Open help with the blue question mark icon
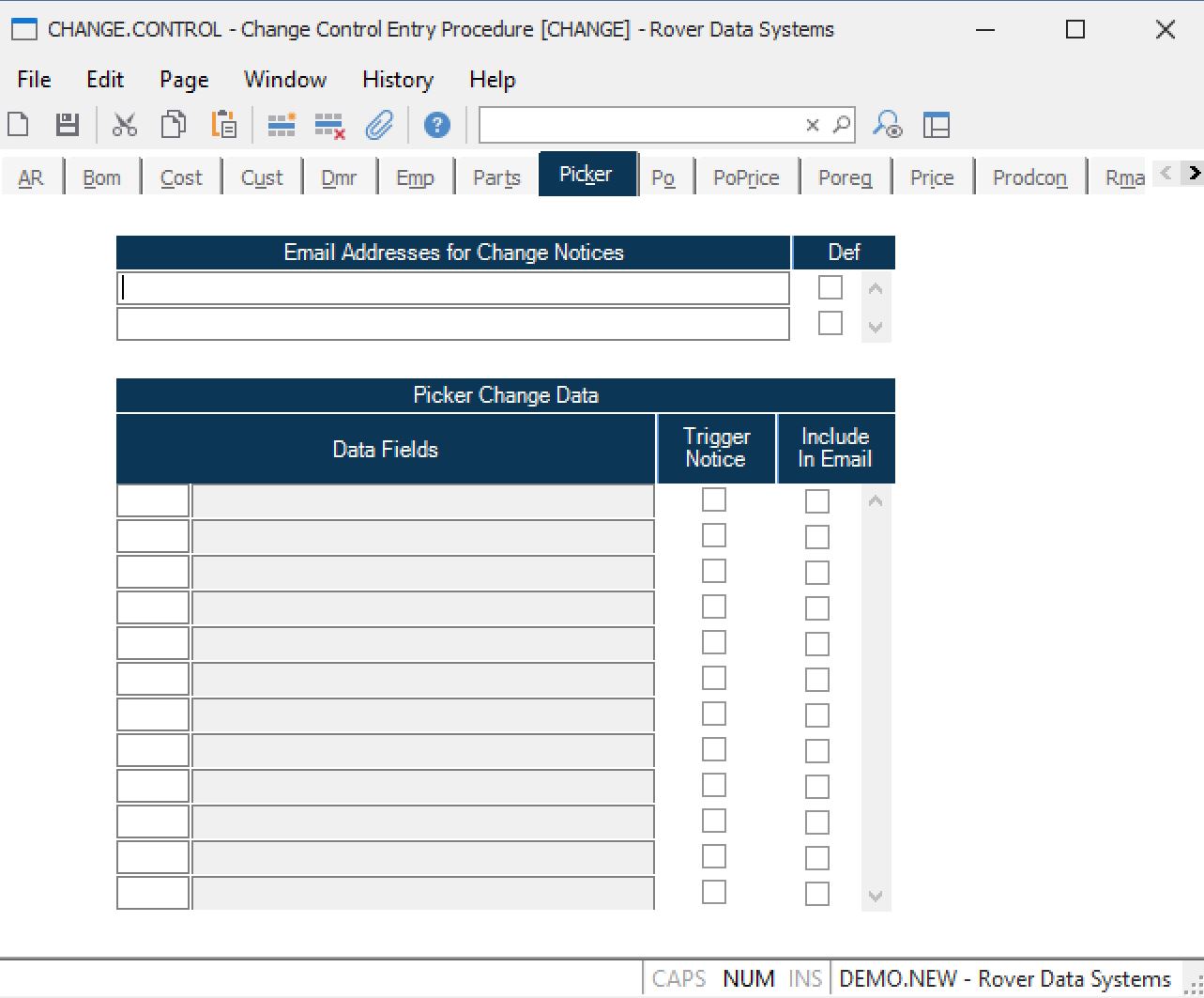The image size is (1204, 998). coord(436,125)
